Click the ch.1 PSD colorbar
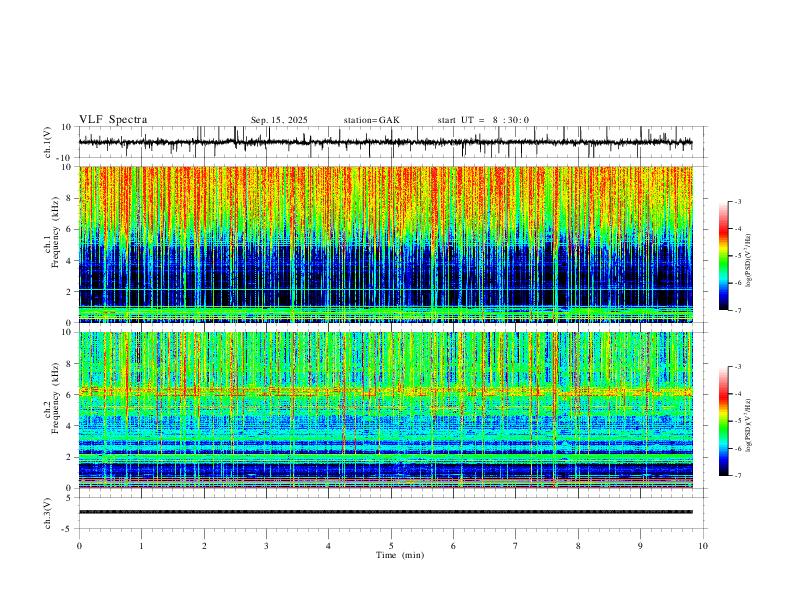The height and width of the screenshot is (612, 792). click(x=724, y=256)
